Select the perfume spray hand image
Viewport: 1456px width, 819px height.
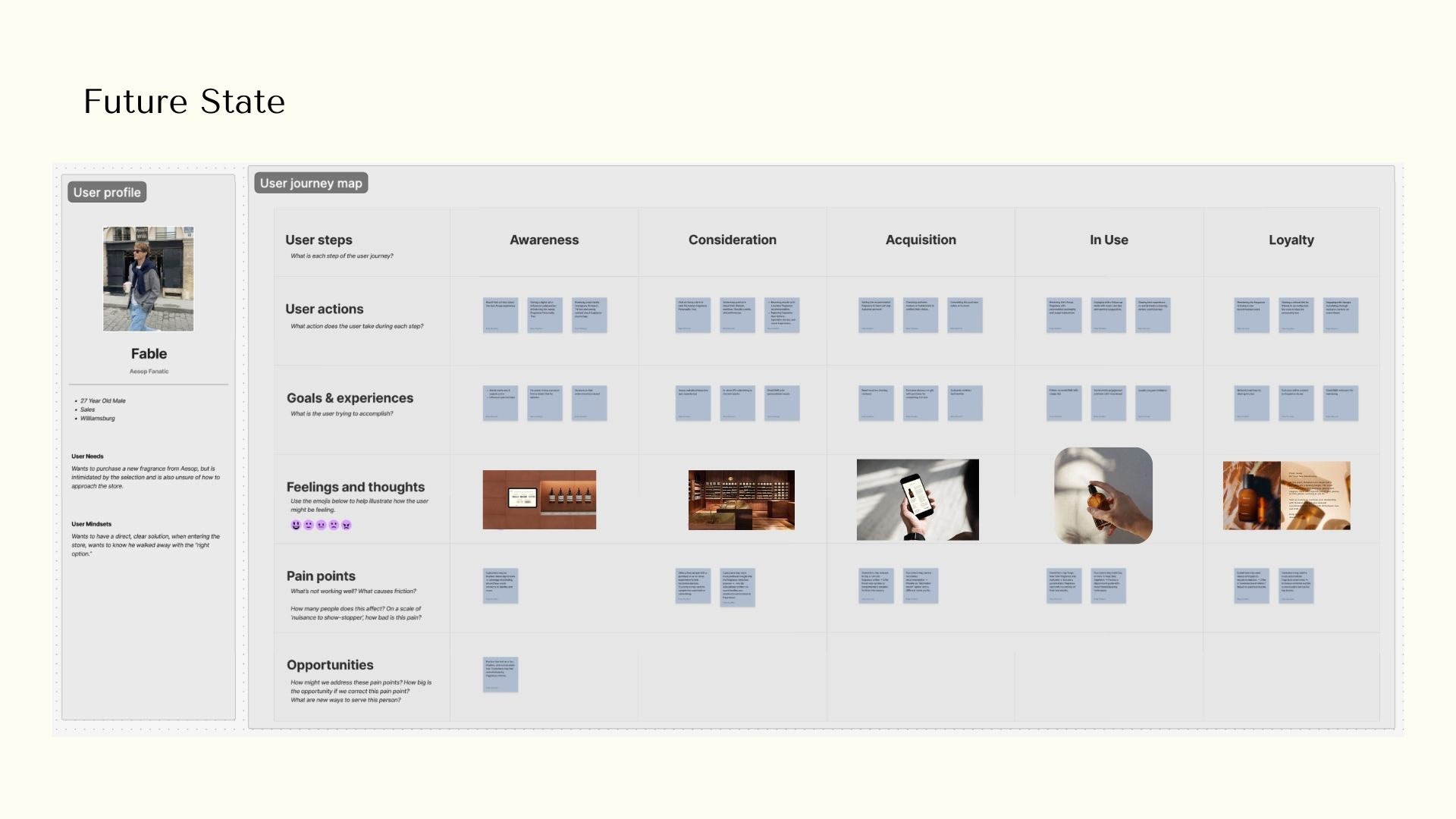pyautogui.click(x=1103, y=495)
